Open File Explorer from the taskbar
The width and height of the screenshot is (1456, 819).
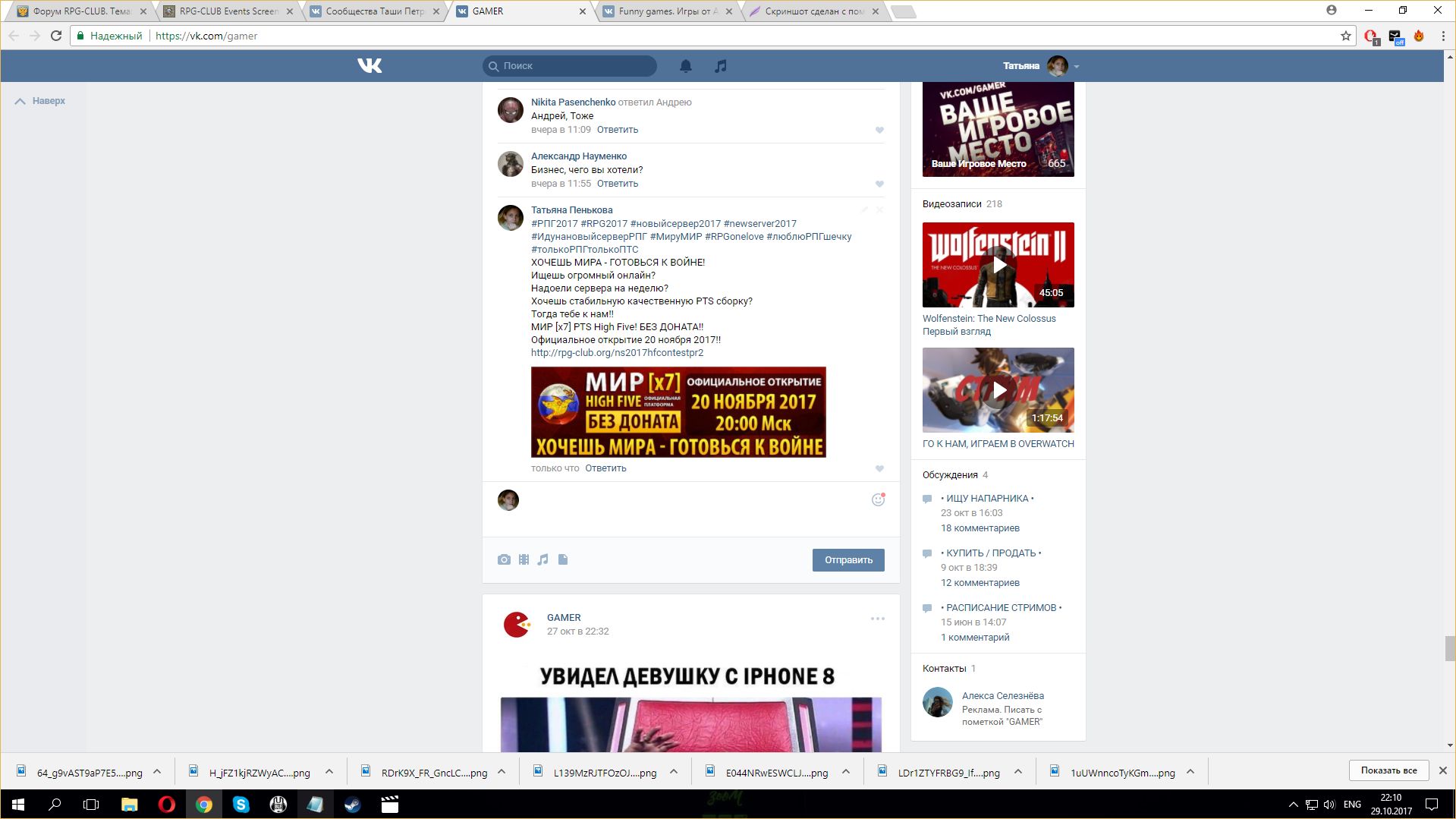[x=130, y=805]
